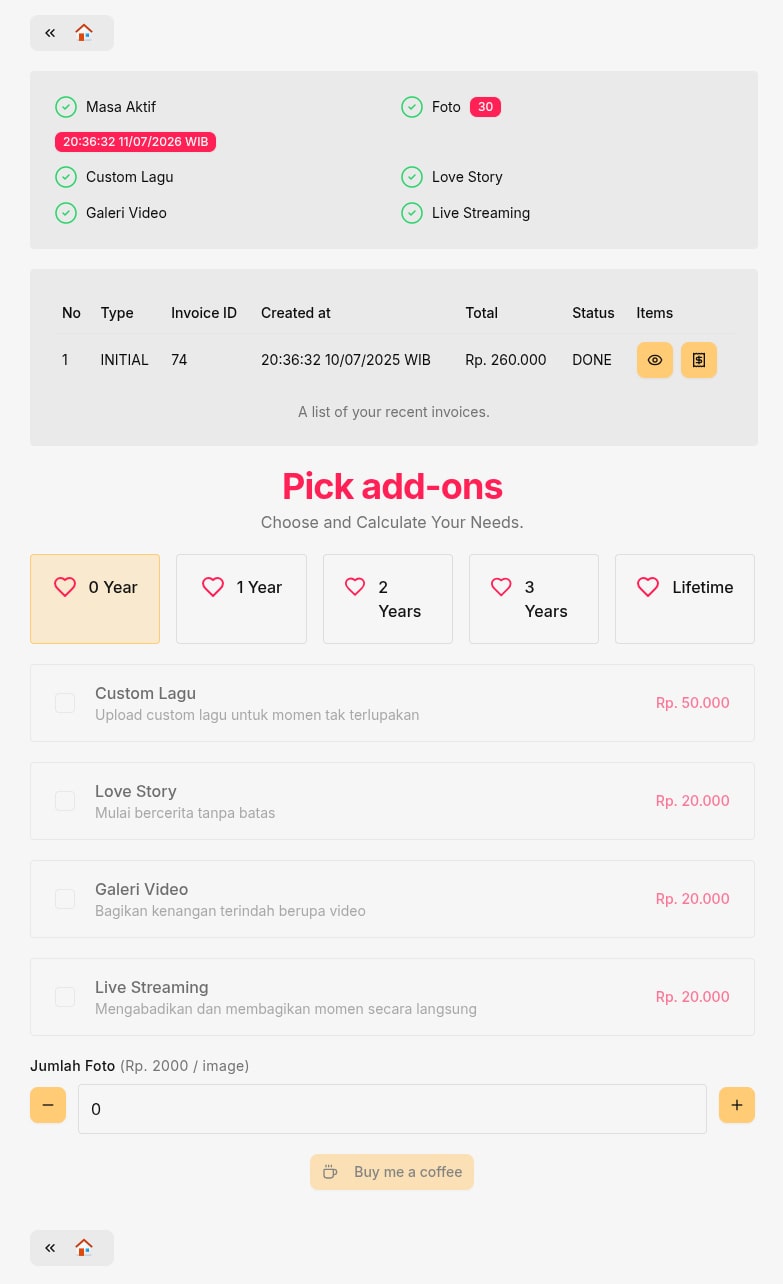Viewport: 783px width, 1284px height.
Task: Choose the 2 Years duration option
Action: coord(388,599)
